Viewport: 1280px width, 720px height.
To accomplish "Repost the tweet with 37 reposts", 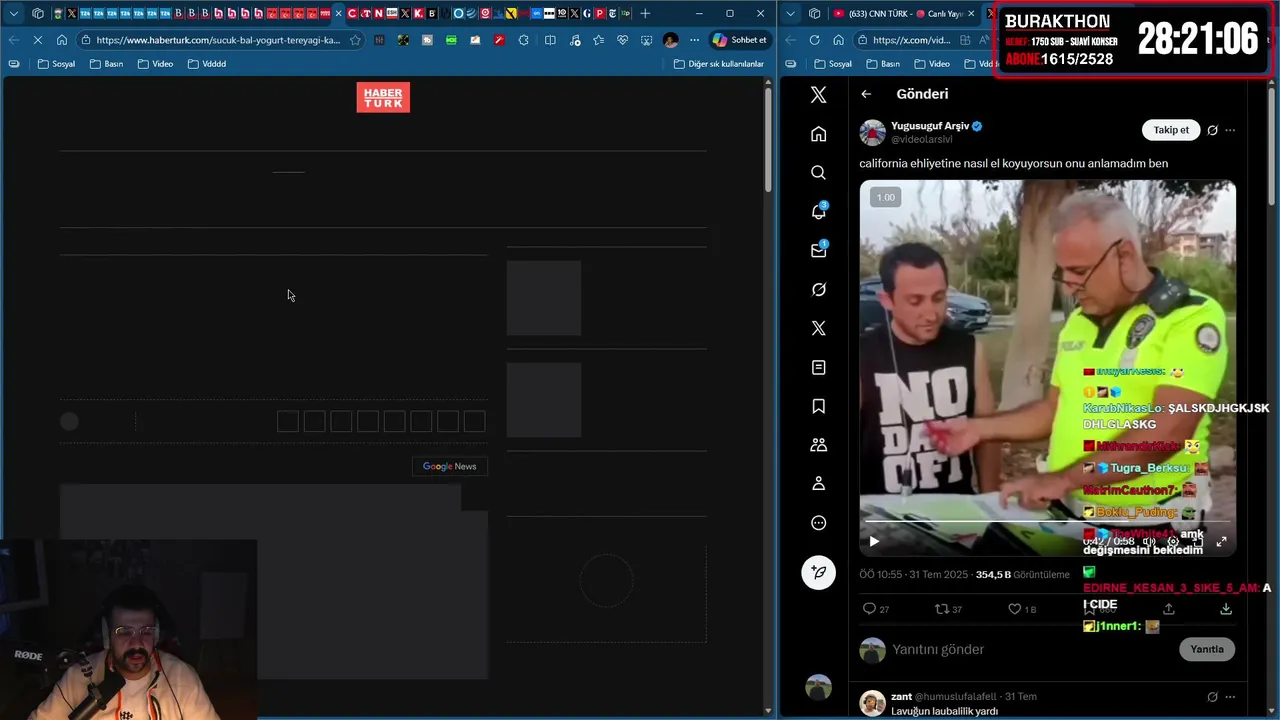I will (941, 608).
